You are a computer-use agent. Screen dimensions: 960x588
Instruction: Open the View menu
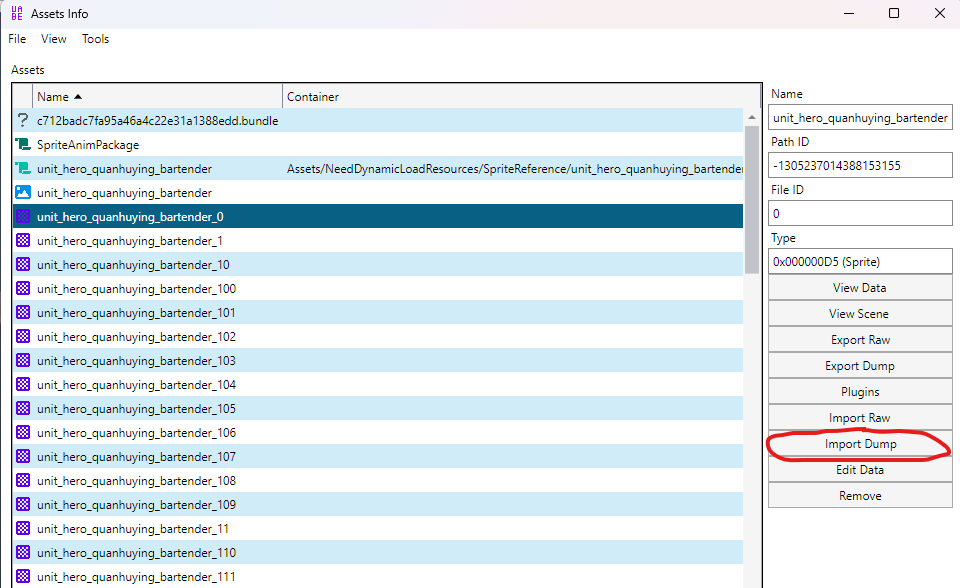53,39
